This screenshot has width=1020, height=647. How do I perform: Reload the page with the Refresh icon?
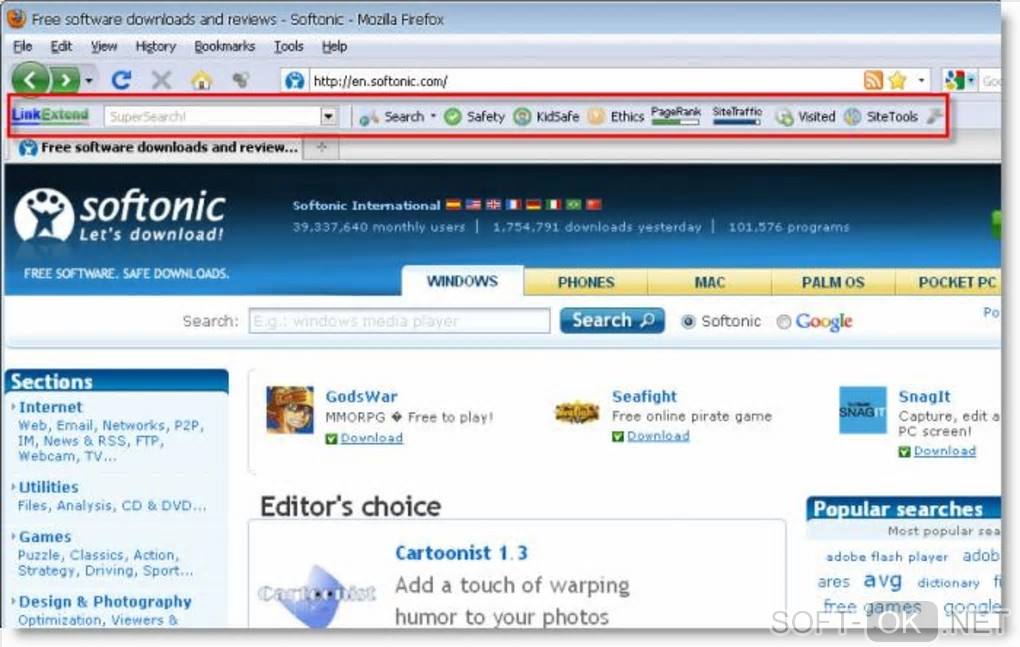[121, 80]
